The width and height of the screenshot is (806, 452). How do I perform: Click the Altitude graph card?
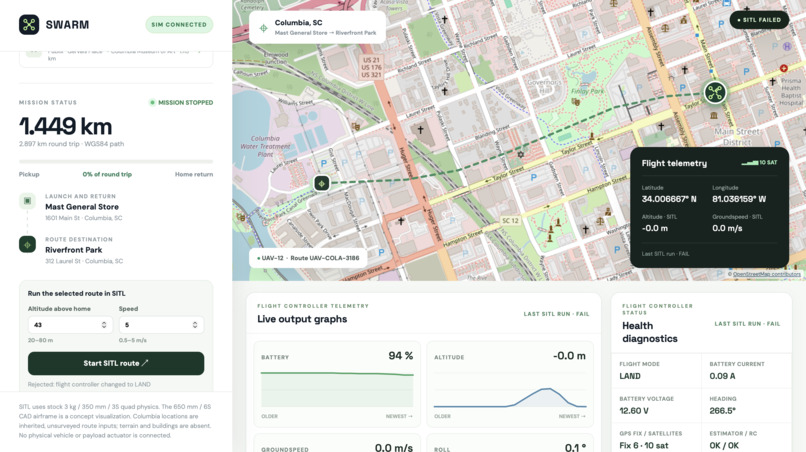tap(510, 384)
